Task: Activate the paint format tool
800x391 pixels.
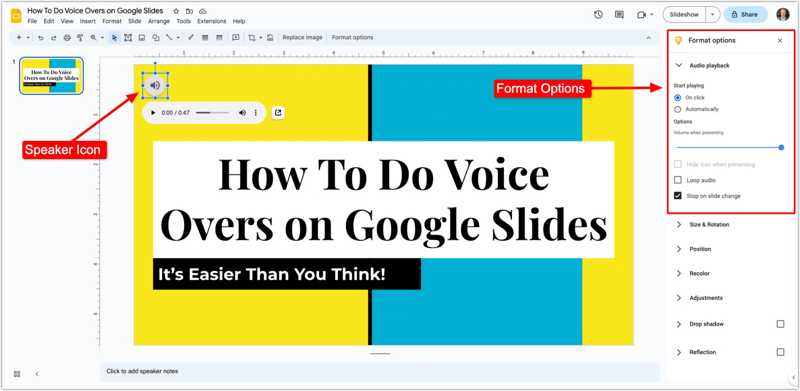Action: [x=80, y=38]
